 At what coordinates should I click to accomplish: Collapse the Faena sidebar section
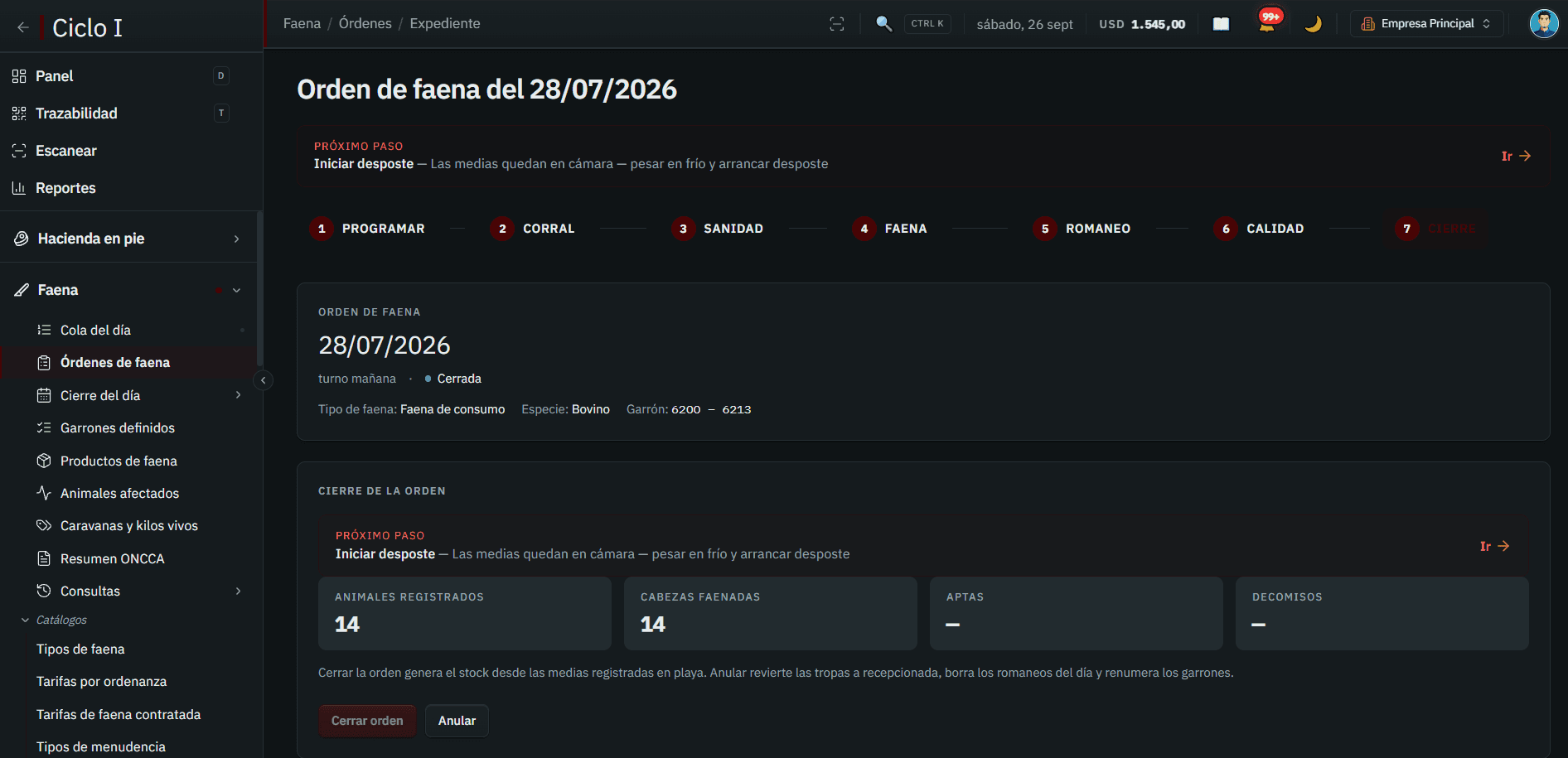tap(128, 290)
